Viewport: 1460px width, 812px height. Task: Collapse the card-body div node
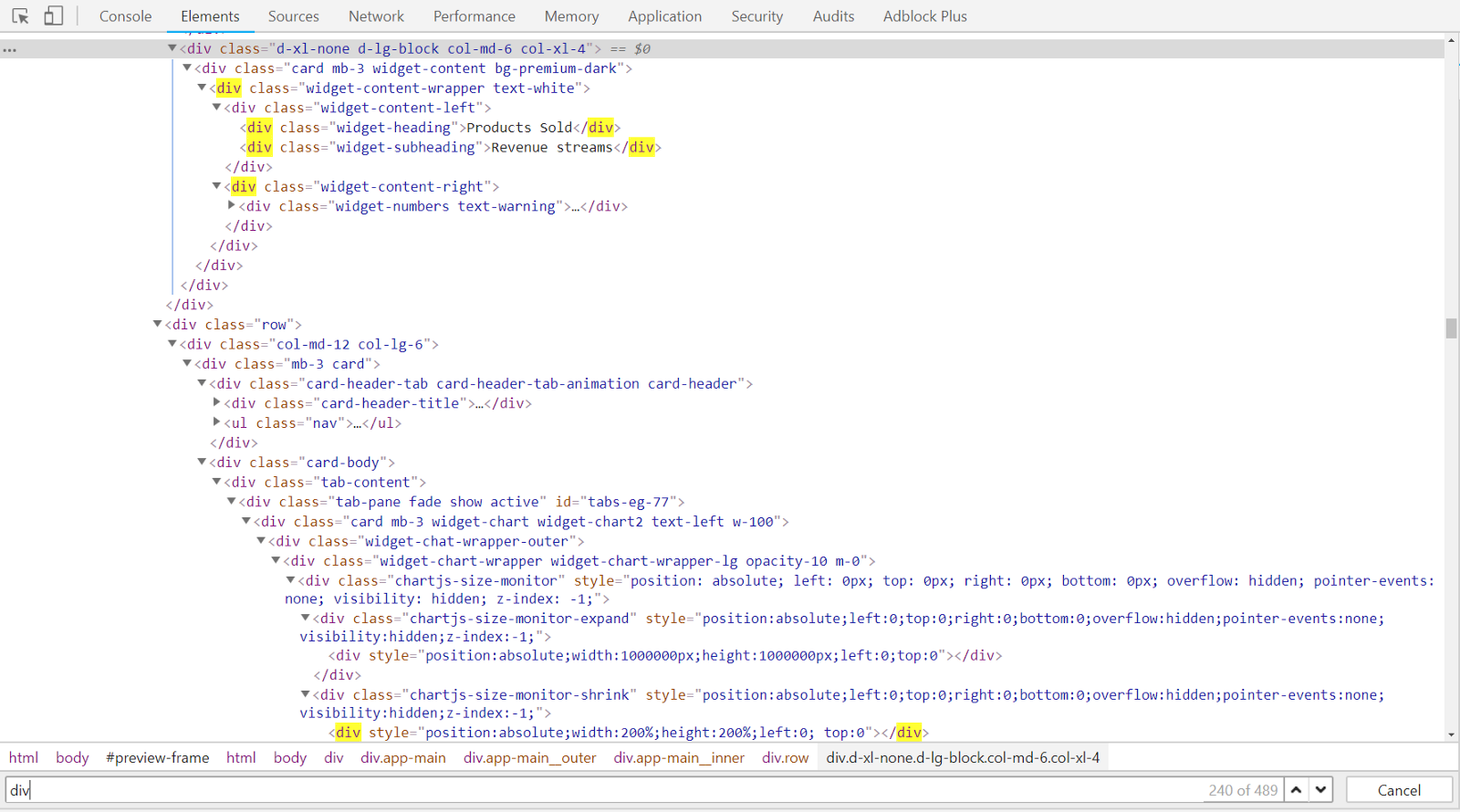pyautogui.click(x=203, y=462)
